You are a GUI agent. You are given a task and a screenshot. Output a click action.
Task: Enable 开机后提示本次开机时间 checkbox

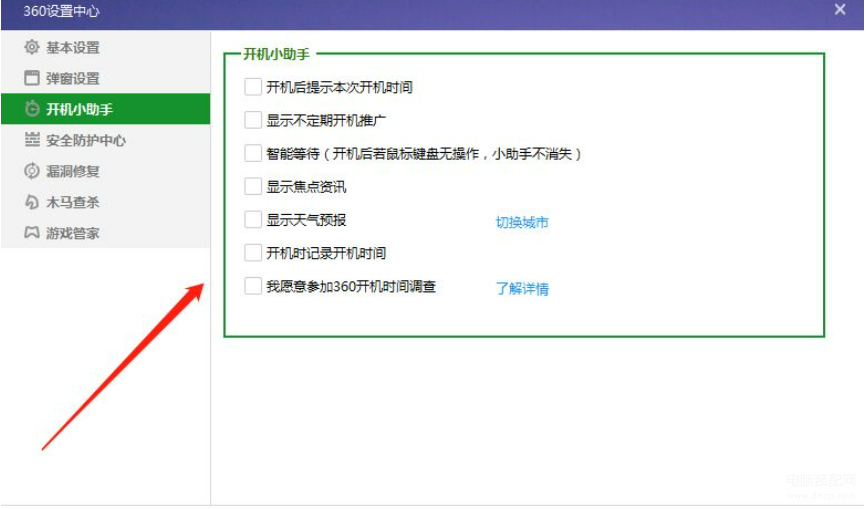[253, 87]
